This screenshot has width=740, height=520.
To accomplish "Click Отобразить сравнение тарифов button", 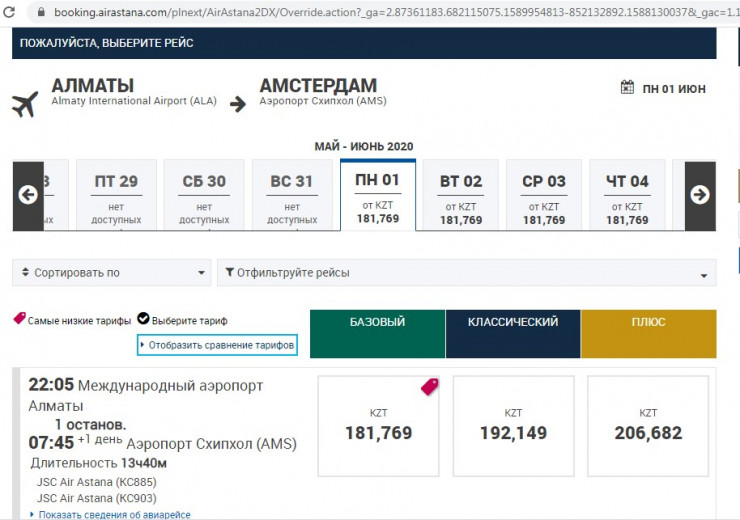I will pos(218,345).
